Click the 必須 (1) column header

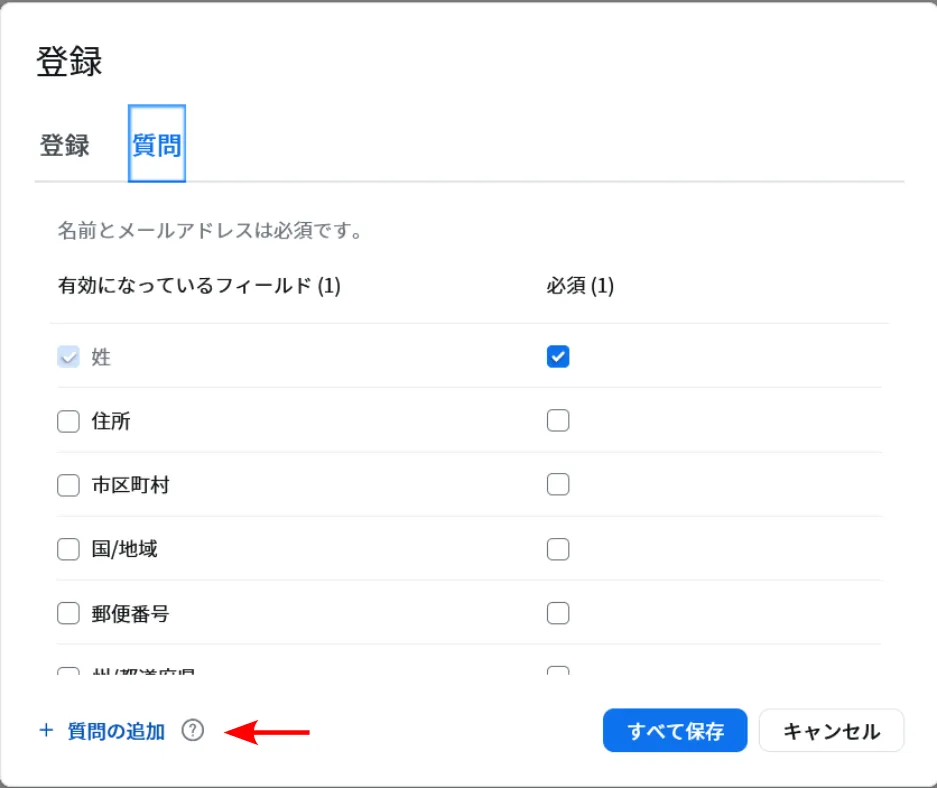580,286
